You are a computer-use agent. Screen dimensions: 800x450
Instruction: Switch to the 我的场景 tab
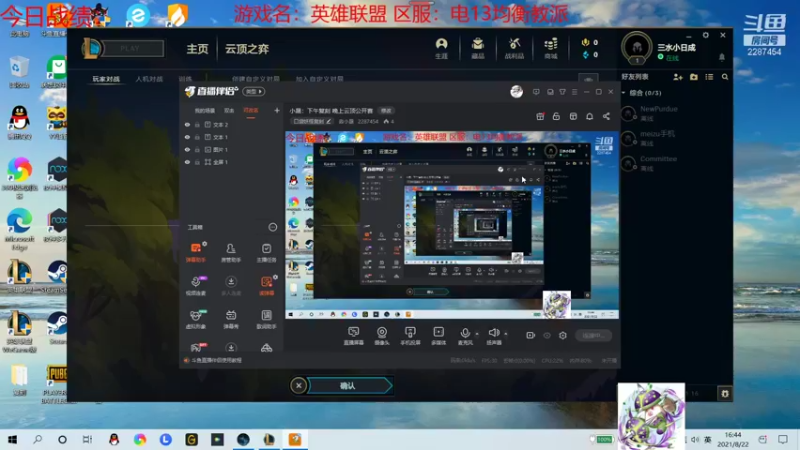(205, 111)
